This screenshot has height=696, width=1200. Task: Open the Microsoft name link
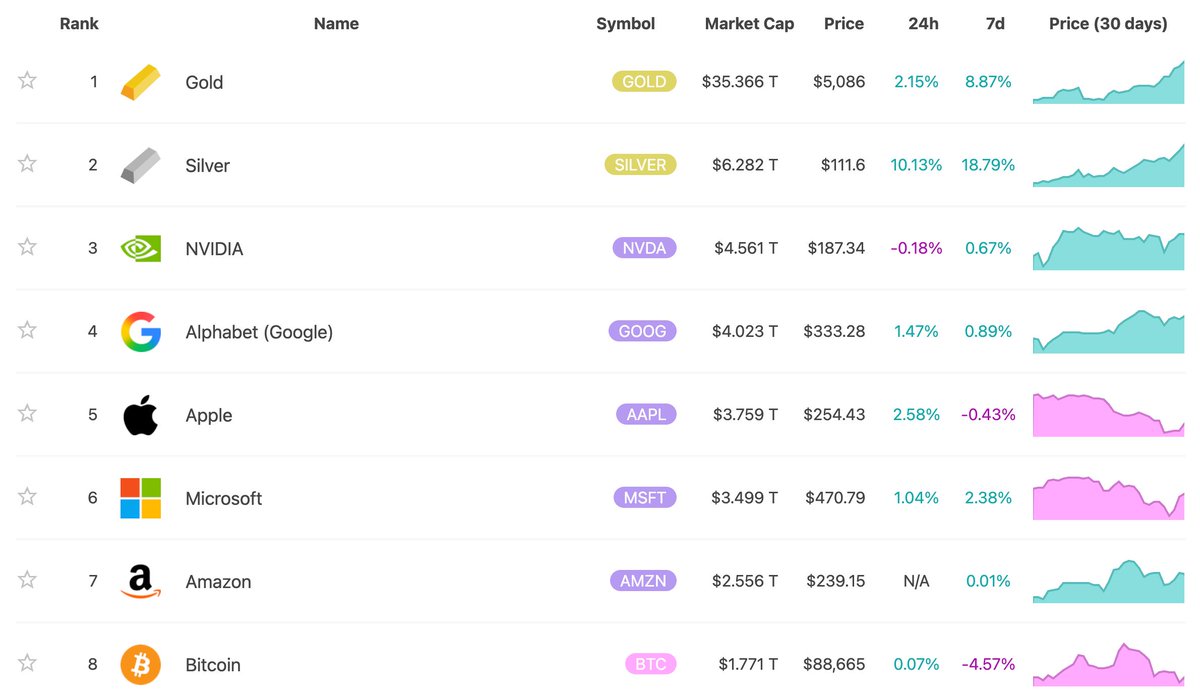[224, 498]
